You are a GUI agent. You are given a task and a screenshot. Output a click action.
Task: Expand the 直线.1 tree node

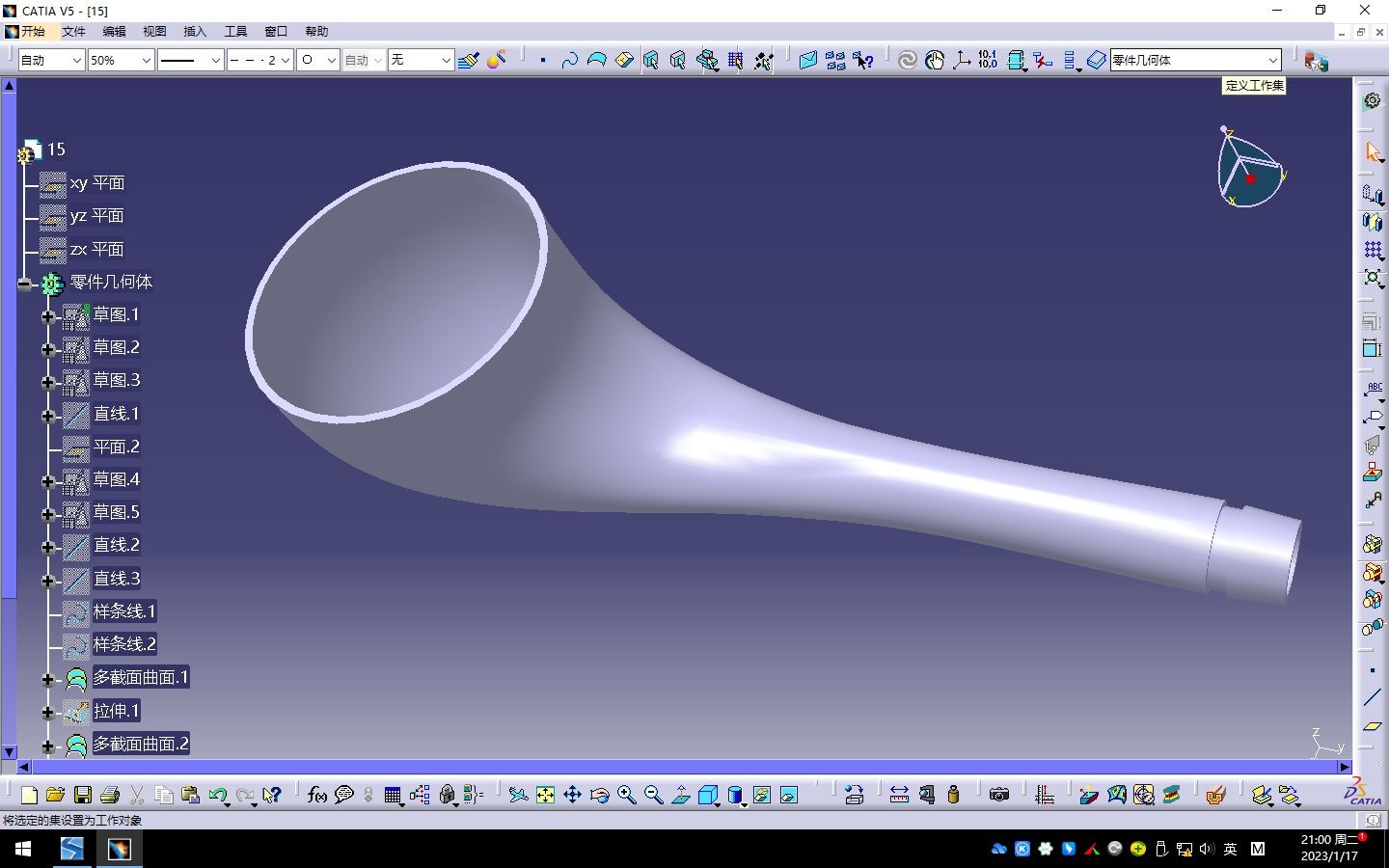point(48,416)
